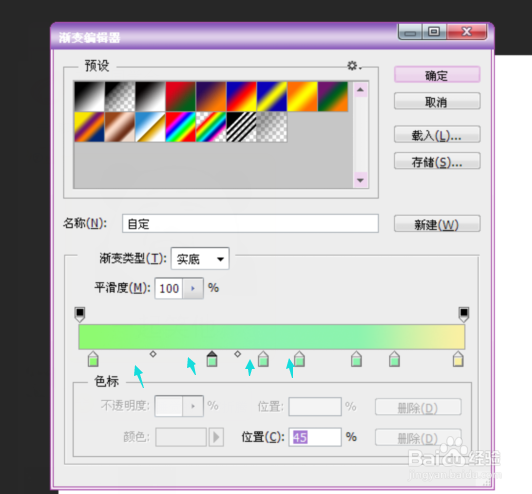Cancel with the 取消 button
Viewport: 532px width, 494px height.
pyautogui.click(x=437, y=101)
